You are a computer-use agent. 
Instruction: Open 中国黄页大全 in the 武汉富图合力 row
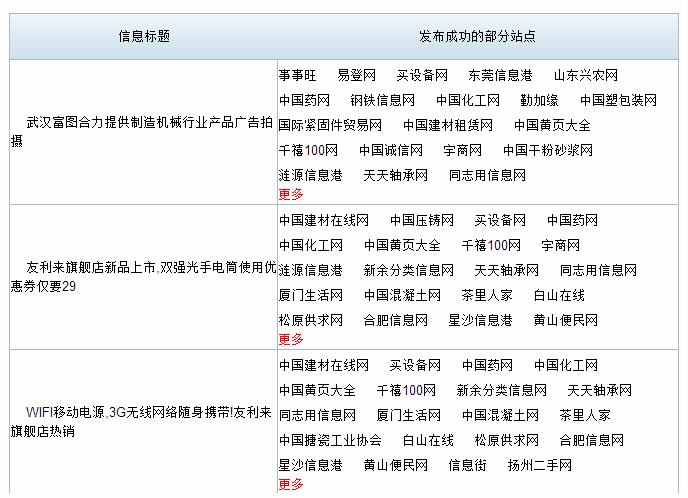pos(552,125)
